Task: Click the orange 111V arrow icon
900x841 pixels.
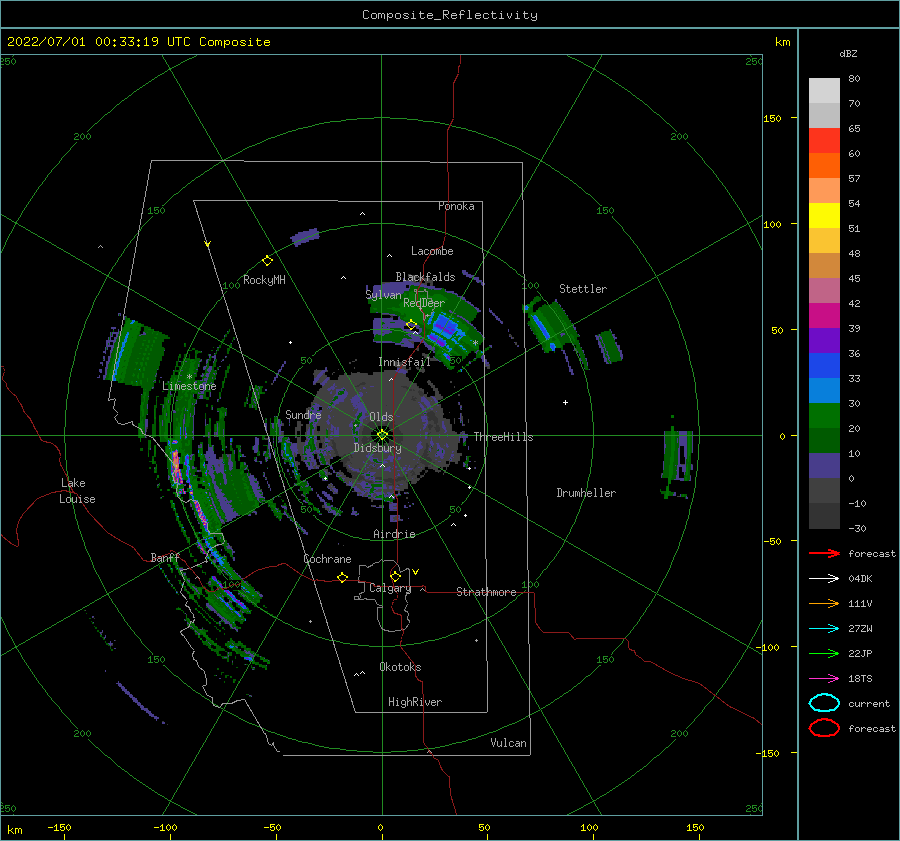Action: pyautogui.click(x=824, y=603)
